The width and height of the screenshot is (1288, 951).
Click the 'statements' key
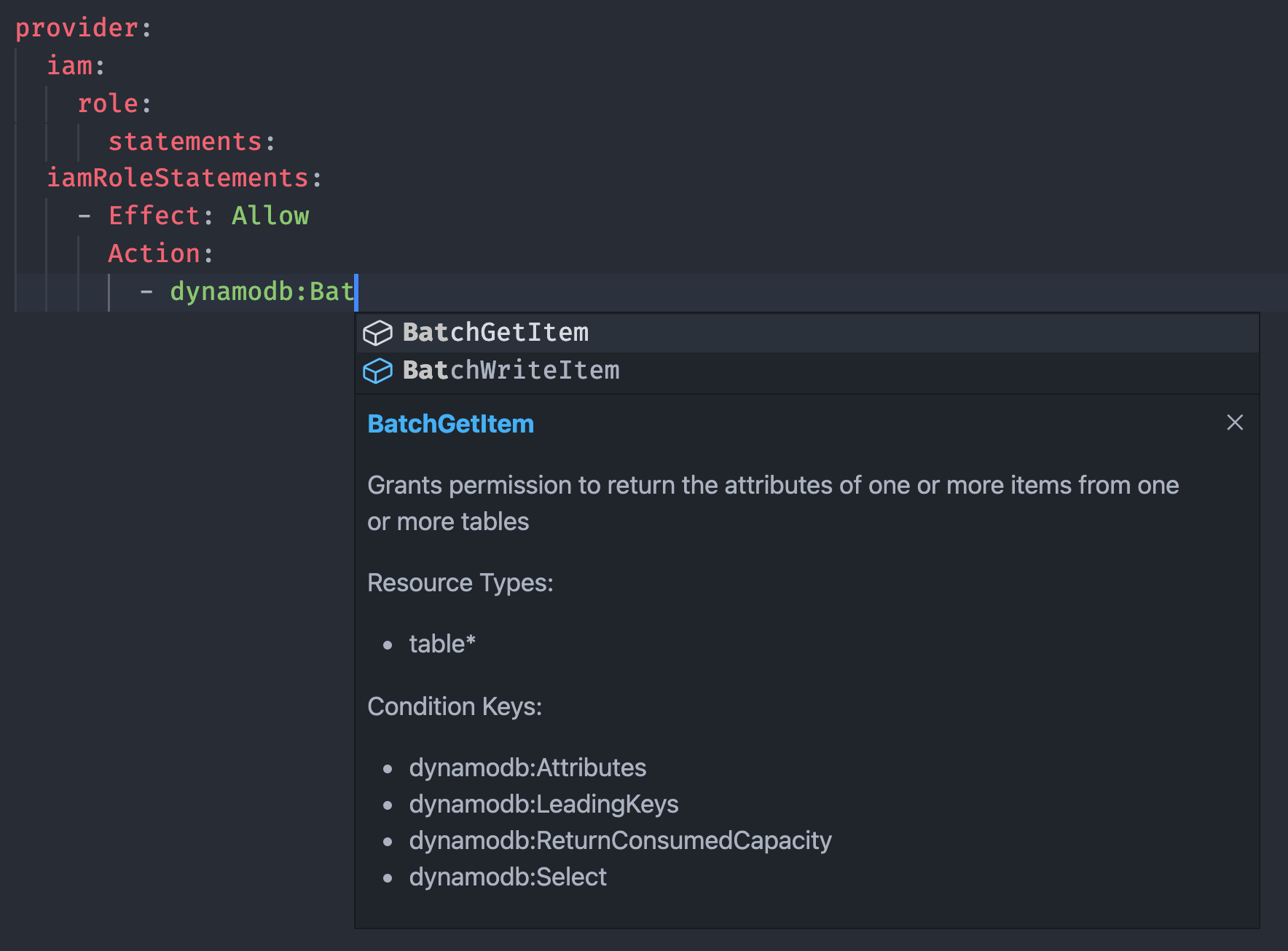[185, 141]
